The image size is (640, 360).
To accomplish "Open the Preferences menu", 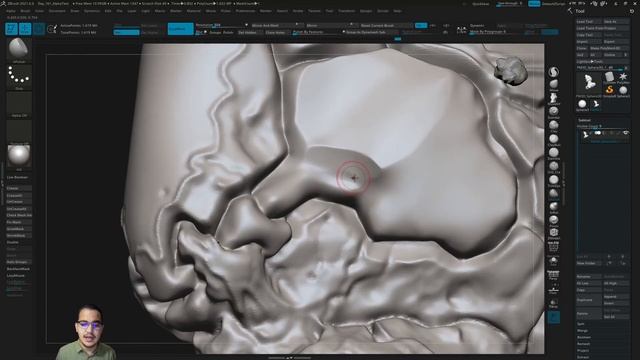I will pos(245,11).
